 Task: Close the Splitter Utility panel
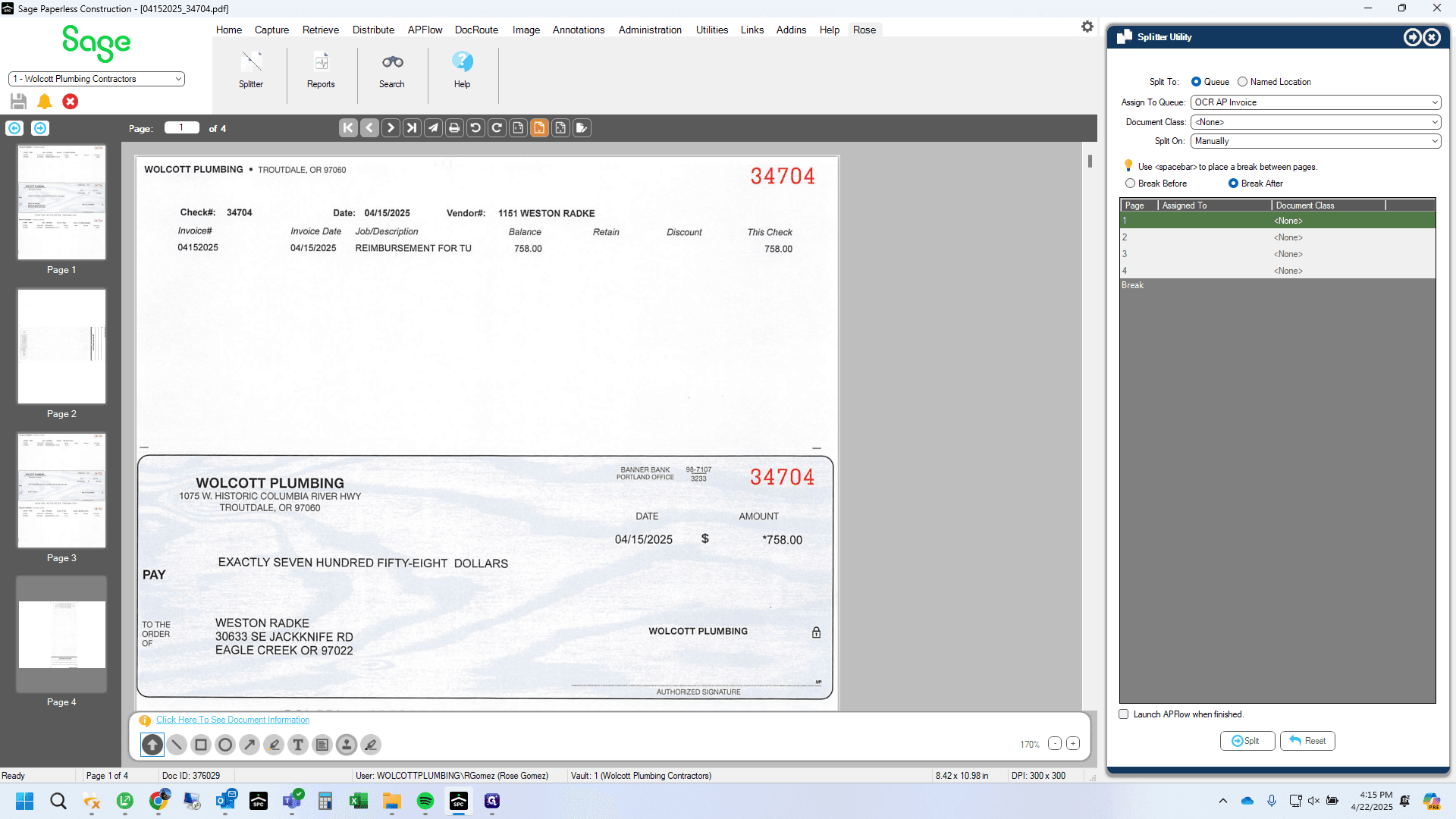[x=1432, y=37]
